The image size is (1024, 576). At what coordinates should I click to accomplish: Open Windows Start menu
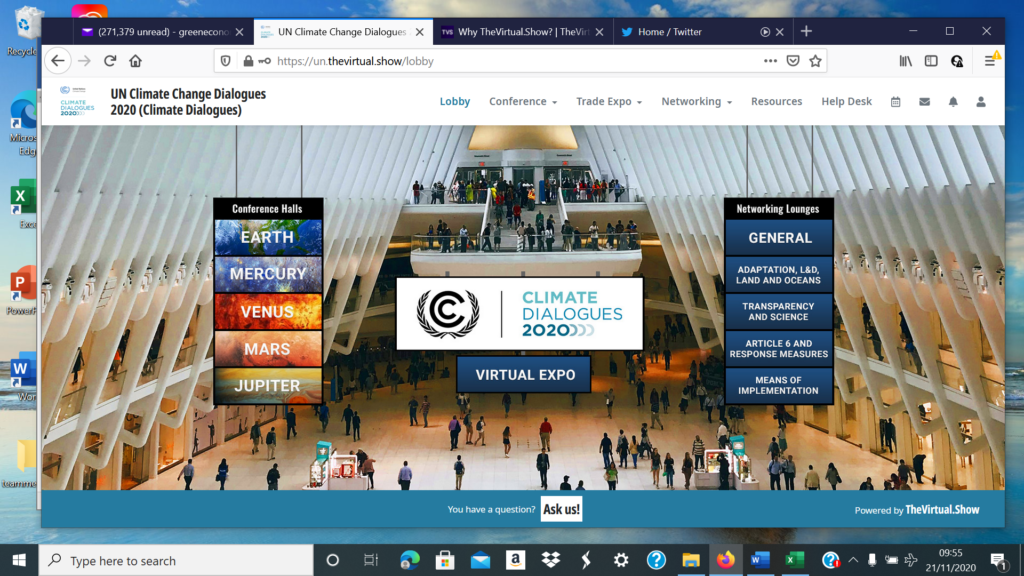point(19,560)
